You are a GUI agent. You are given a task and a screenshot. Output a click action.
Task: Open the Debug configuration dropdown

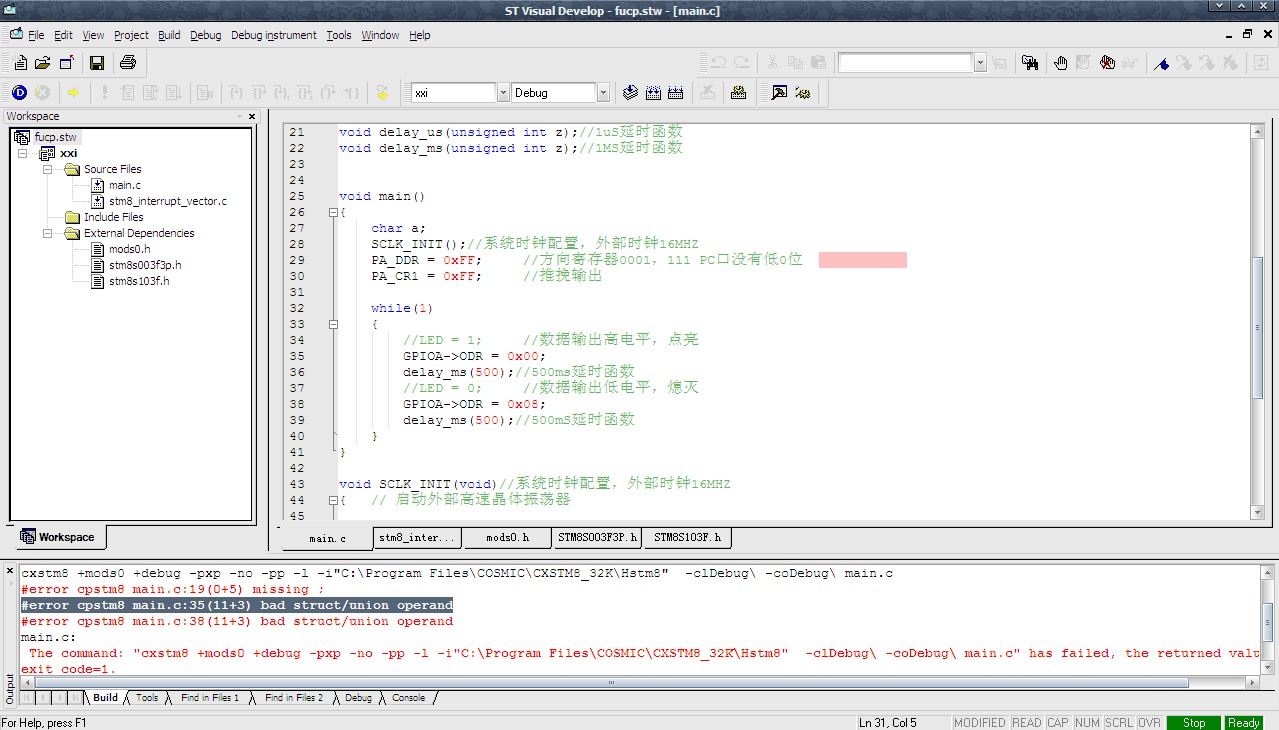[x=603, y=93]
